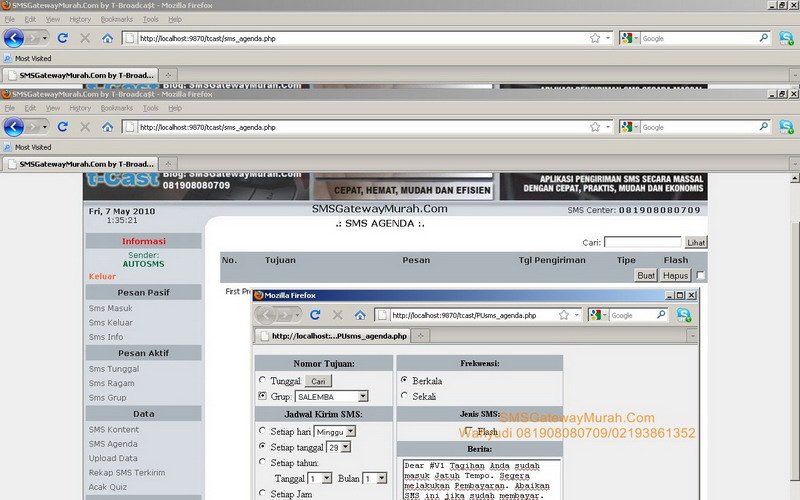The height and width of the screenshot is (500, 800).
Task: Click the Most Visited bookmark icon just above the t-cast page
Action: click(7, 147)
